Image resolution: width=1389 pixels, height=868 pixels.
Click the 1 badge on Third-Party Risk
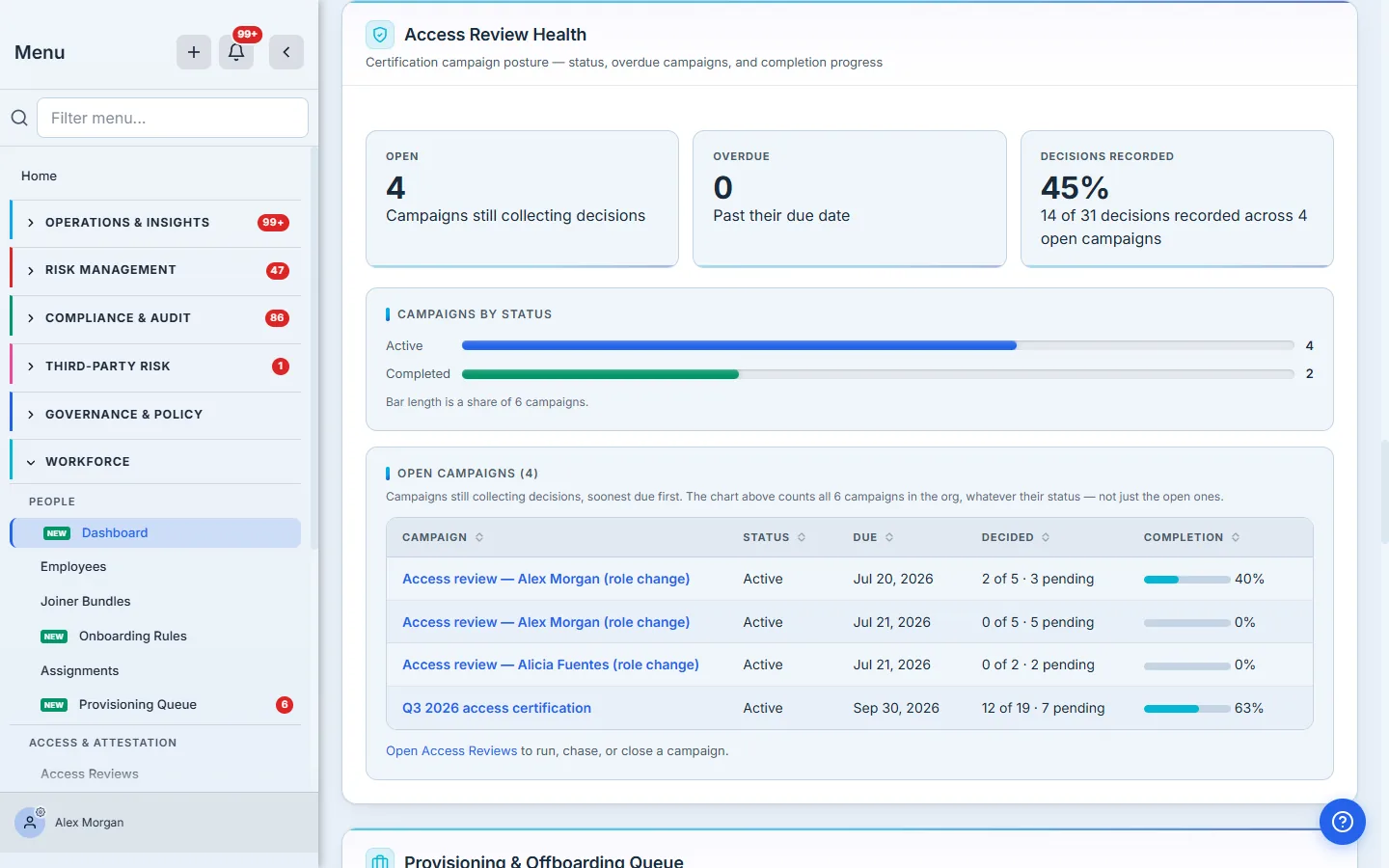[x=281, y=366]
